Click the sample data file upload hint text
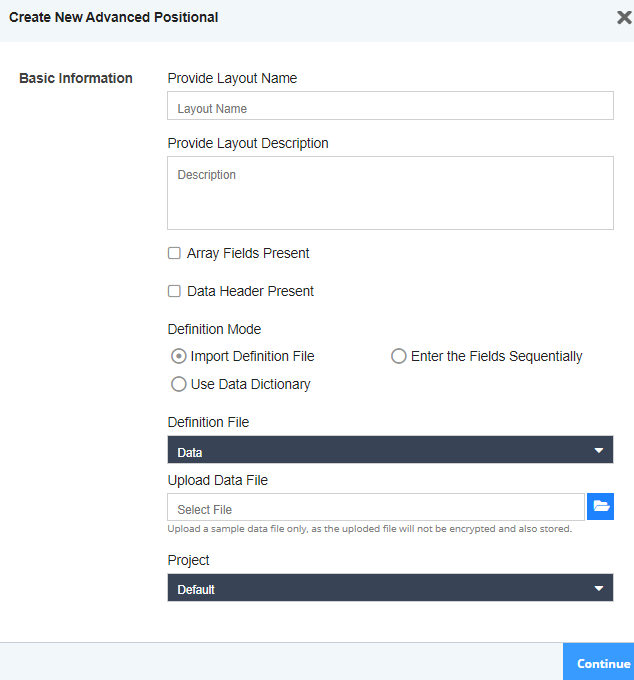 coord(370,529)
